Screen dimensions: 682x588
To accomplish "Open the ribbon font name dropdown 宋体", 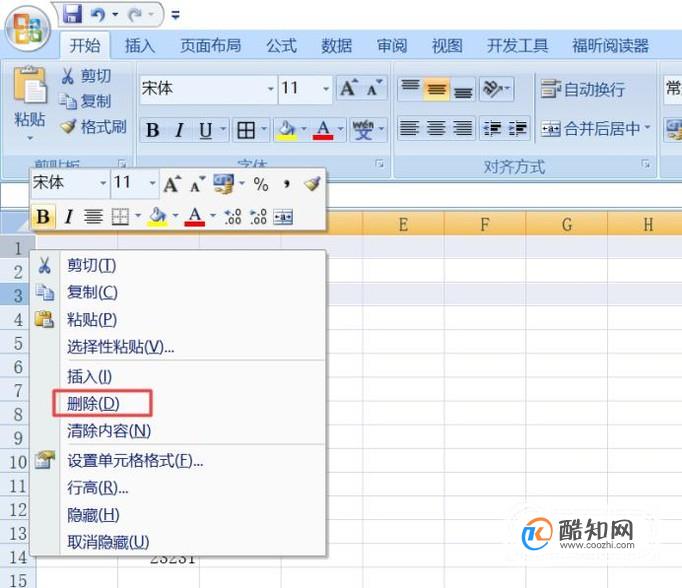I will click(271, 88).
